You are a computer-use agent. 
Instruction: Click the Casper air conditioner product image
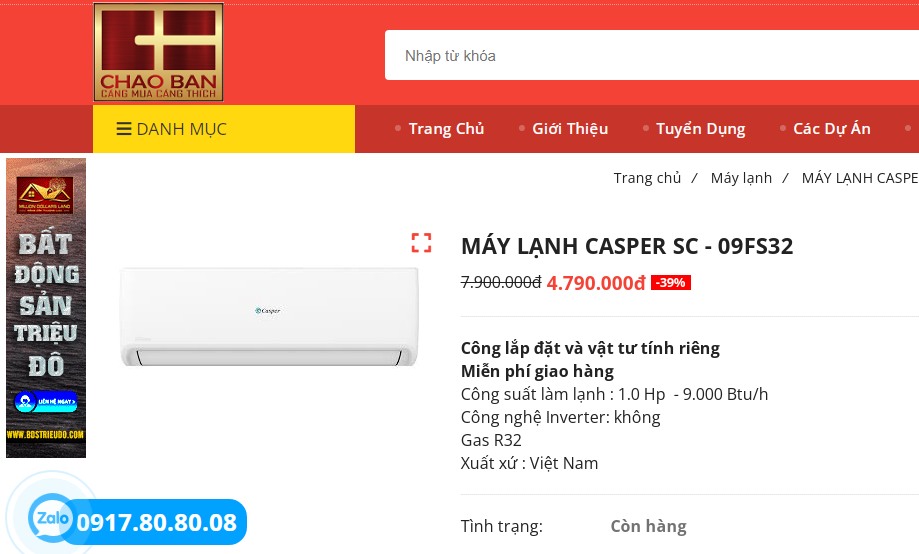point(269,317)
